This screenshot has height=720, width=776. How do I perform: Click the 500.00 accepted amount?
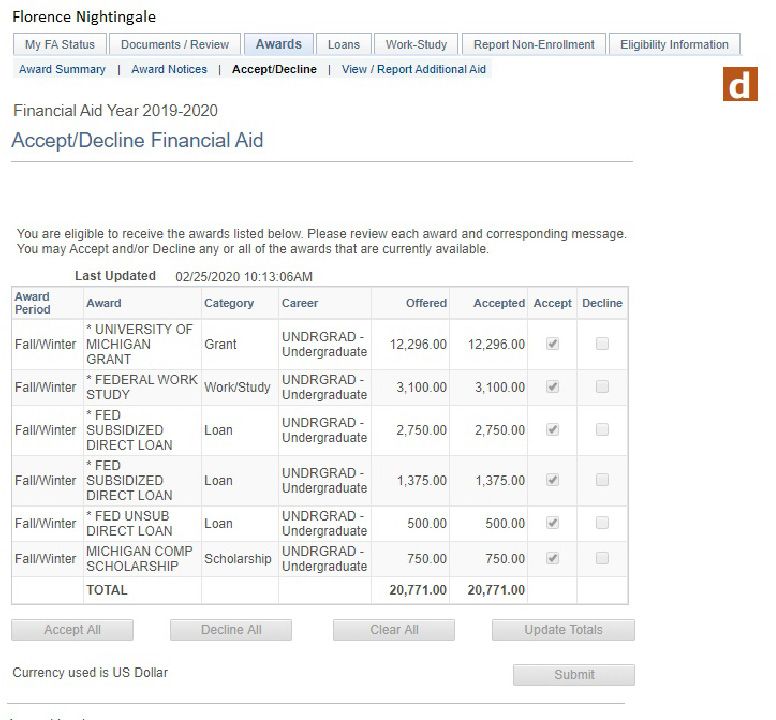[x=505, y=523]
